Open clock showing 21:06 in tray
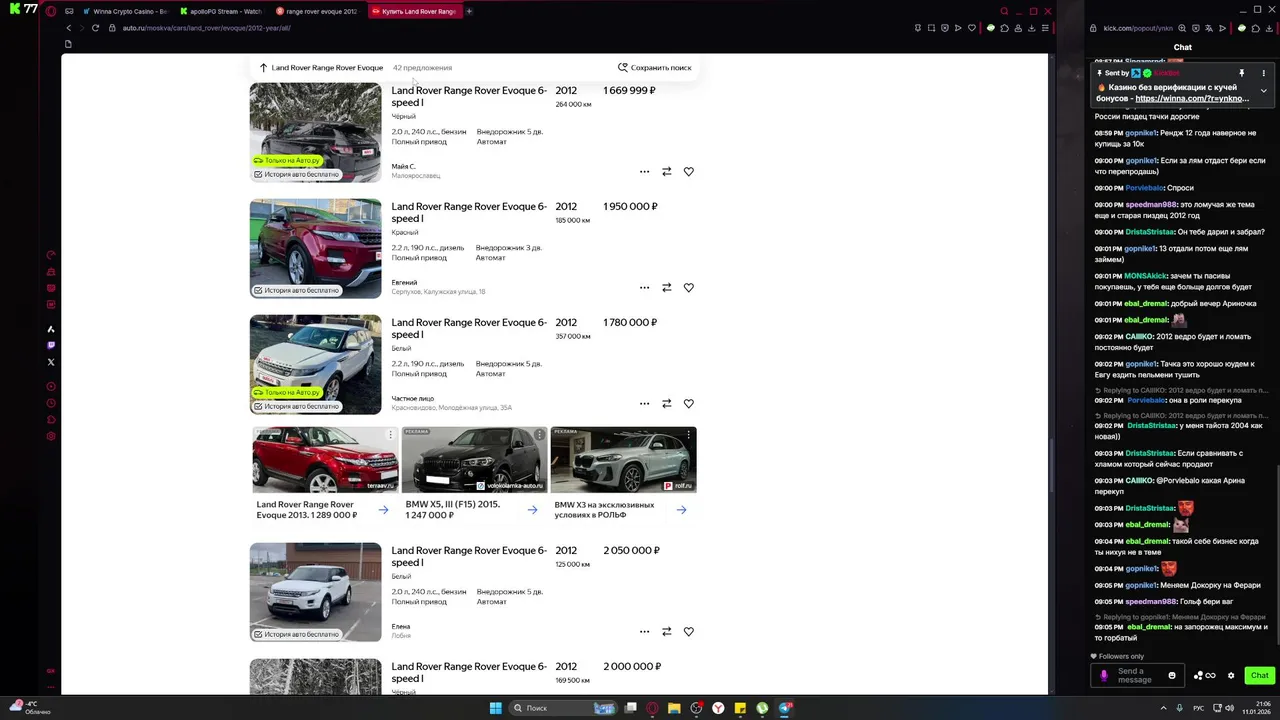 (x=1256, y=708)
